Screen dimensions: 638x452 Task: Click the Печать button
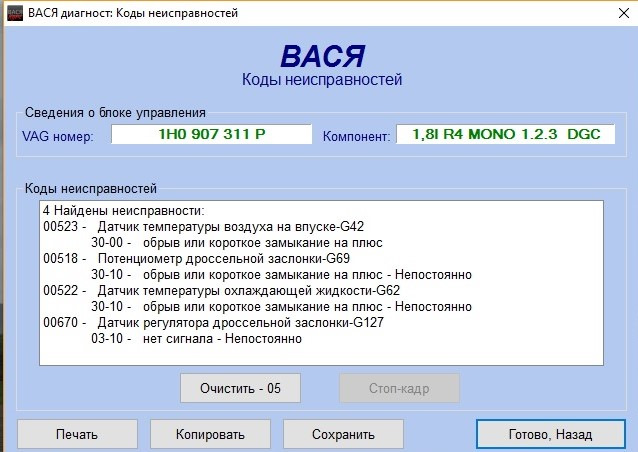pos(77,434)
